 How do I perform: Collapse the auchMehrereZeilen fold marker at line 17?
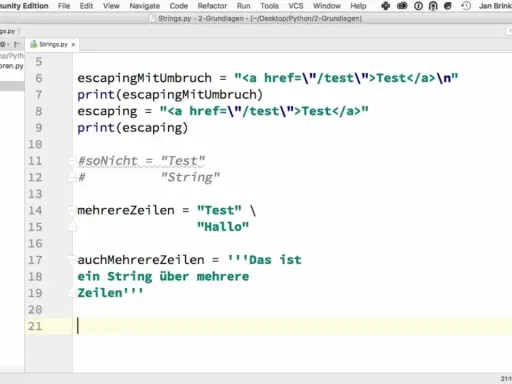point(72,260)
